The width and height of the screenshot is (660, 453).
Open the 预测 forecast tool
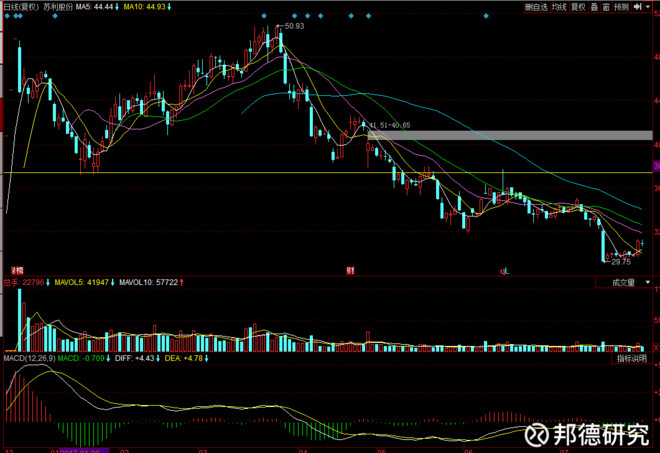(x=621, y=7)
